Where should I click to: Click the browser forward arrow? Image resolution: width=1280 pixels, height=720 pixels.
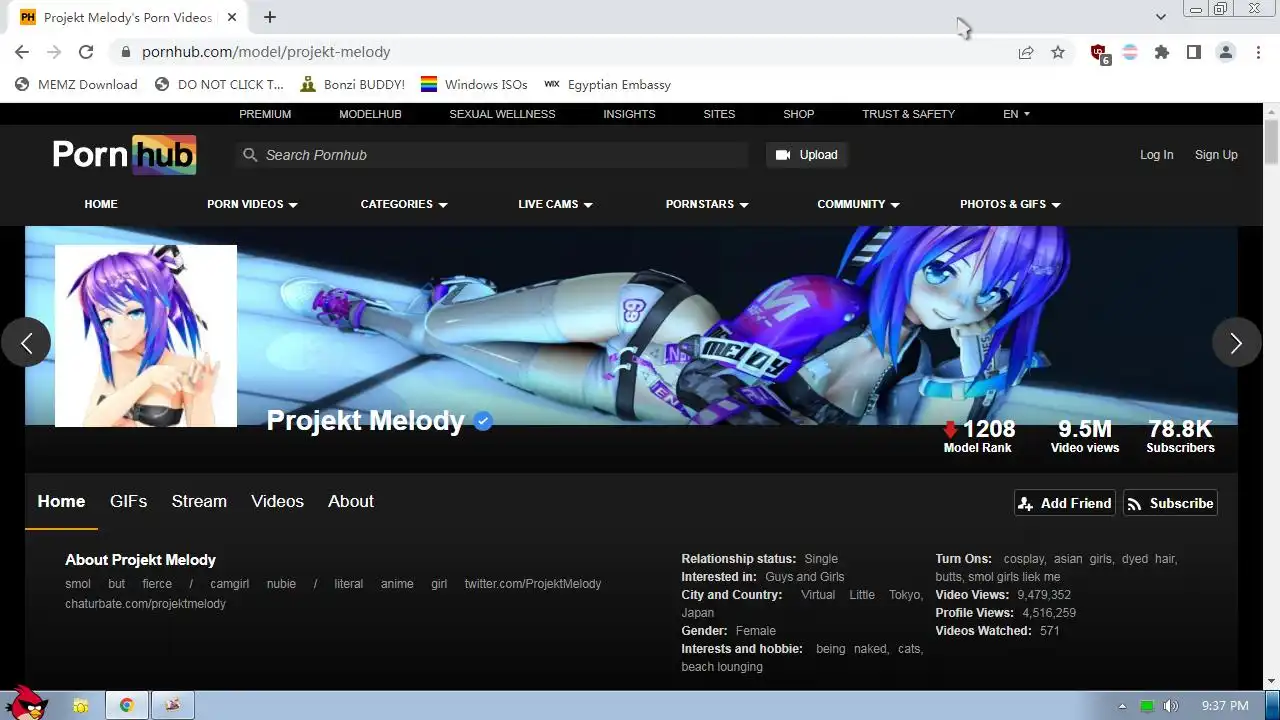coord(54,52)
